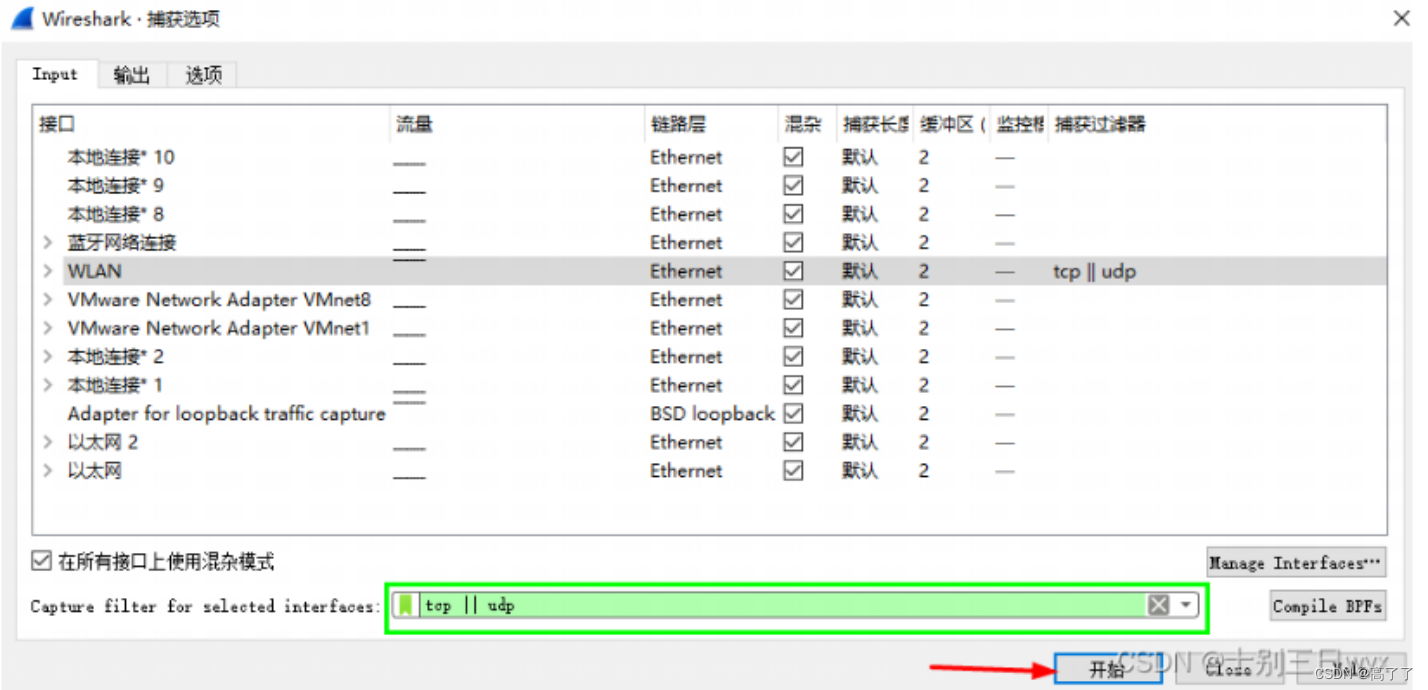The image size is (1428, 690).
Task: Sort by 缓冲区 column header
Action: coord(952,125)
